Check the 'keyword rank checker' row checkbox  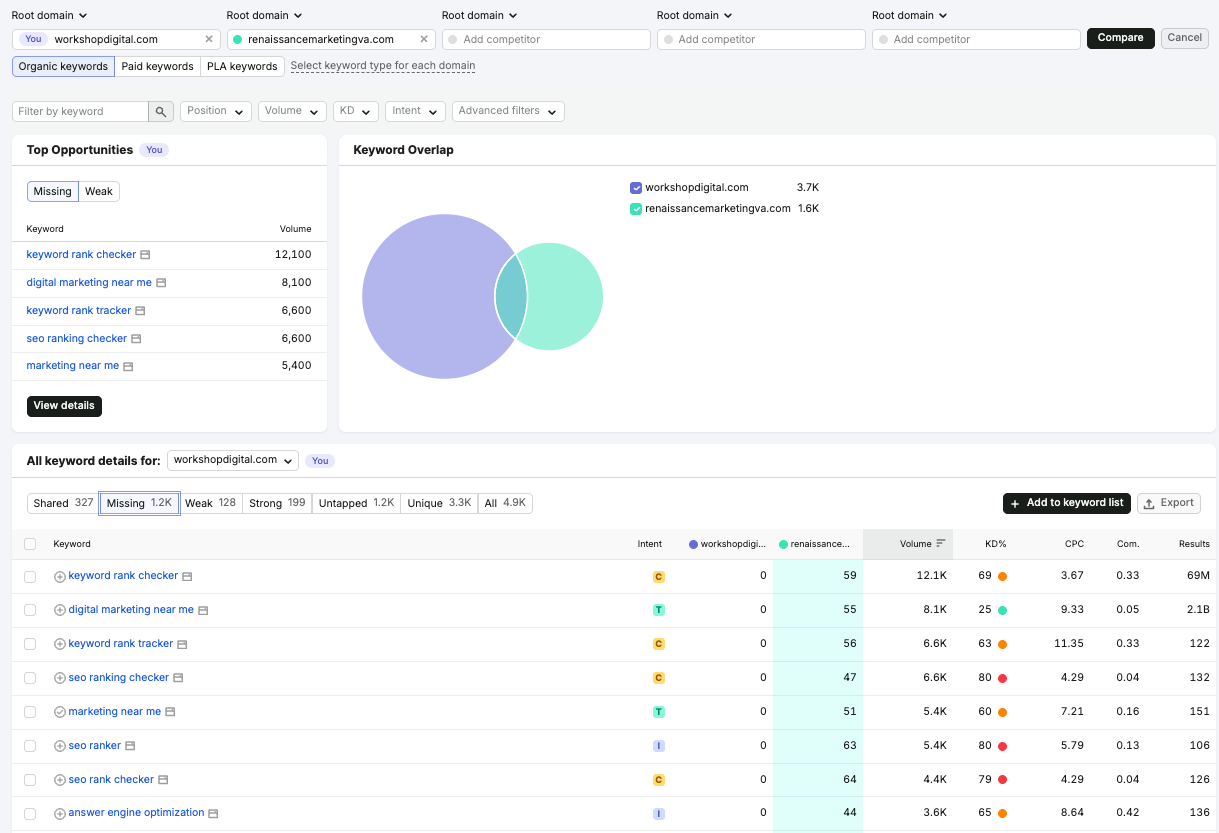30,577
